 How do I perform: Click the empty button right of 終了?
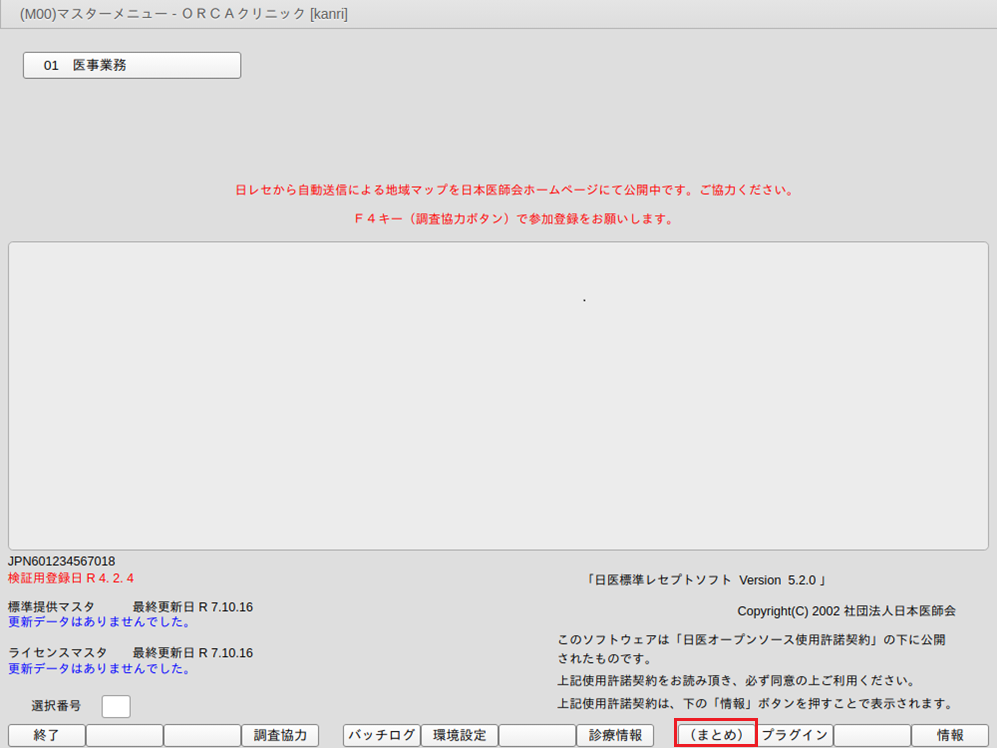124,735
